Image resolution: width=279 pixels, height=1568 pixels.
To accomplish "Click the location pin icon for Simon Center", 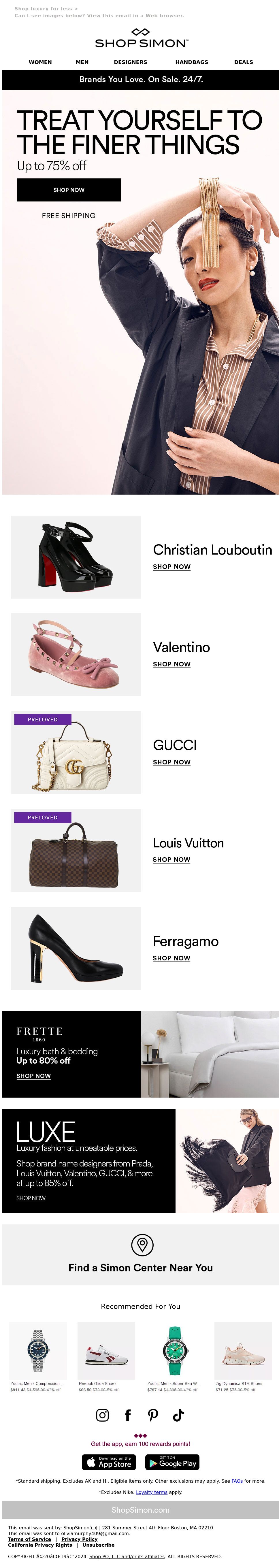I will [142, 1244].
